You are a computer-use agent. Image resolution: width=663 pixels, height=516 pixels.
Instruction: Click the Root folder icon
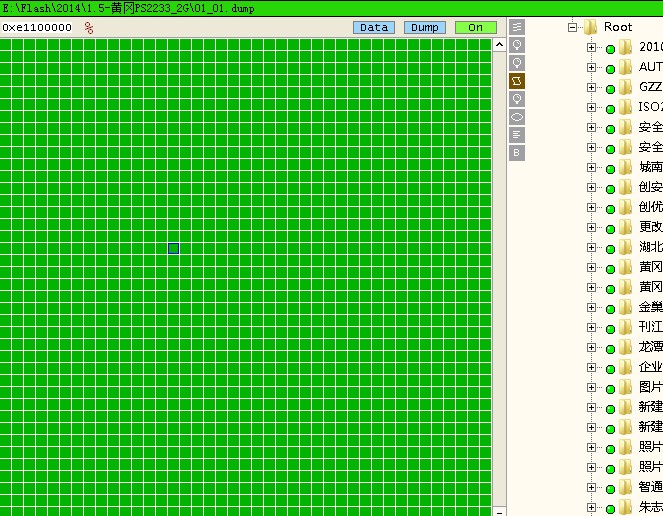[590, 27]
